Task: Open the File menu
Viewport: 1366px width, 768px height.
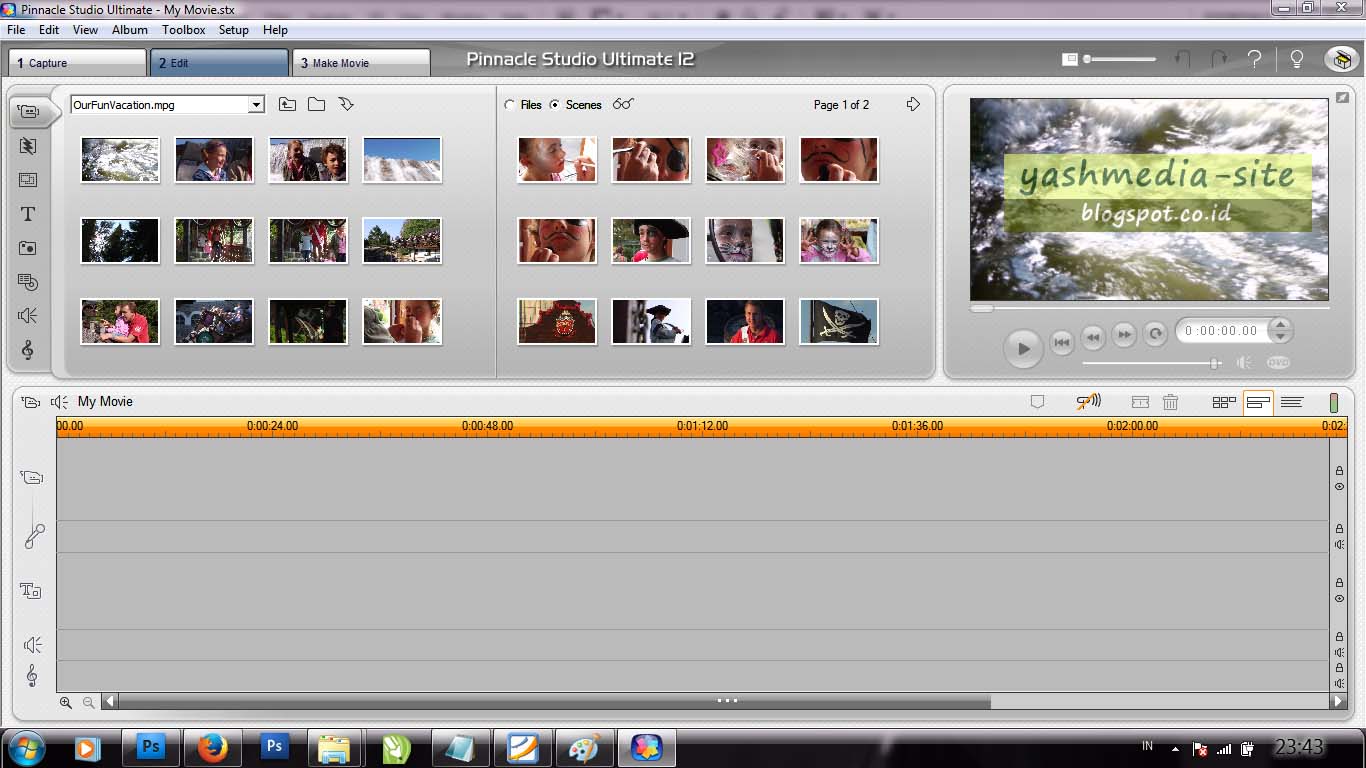Action: click(16, 30)
